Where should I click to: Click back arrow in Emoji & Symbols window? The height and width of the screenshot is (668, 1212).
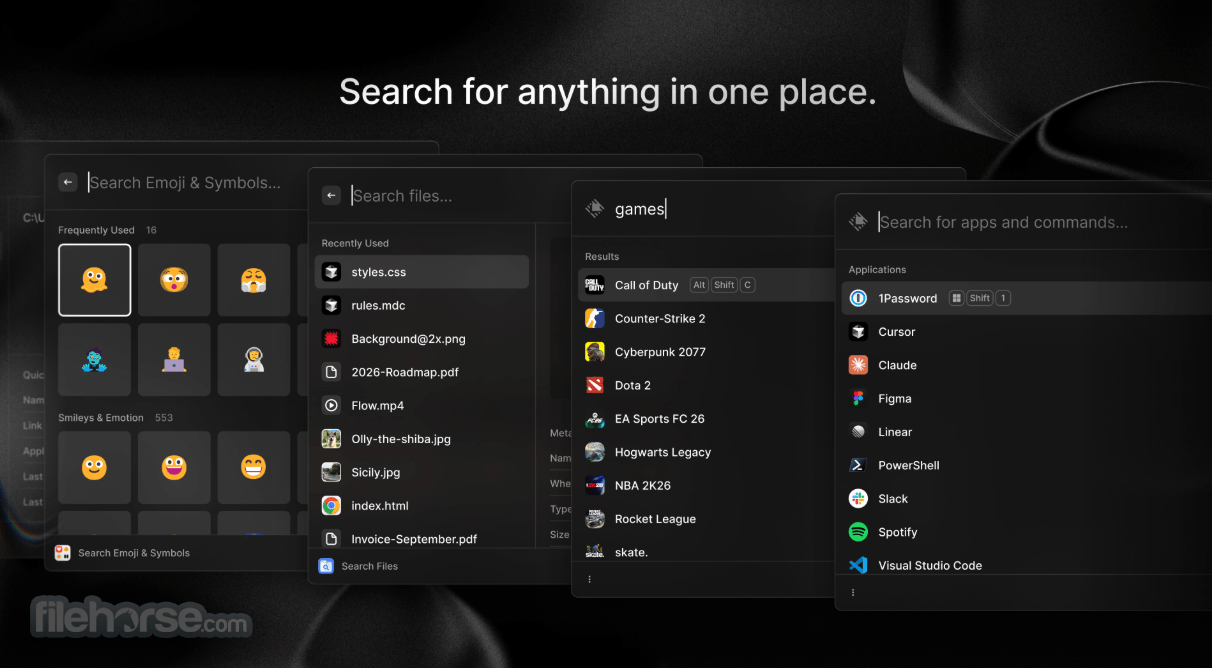(x=68, y=182)
